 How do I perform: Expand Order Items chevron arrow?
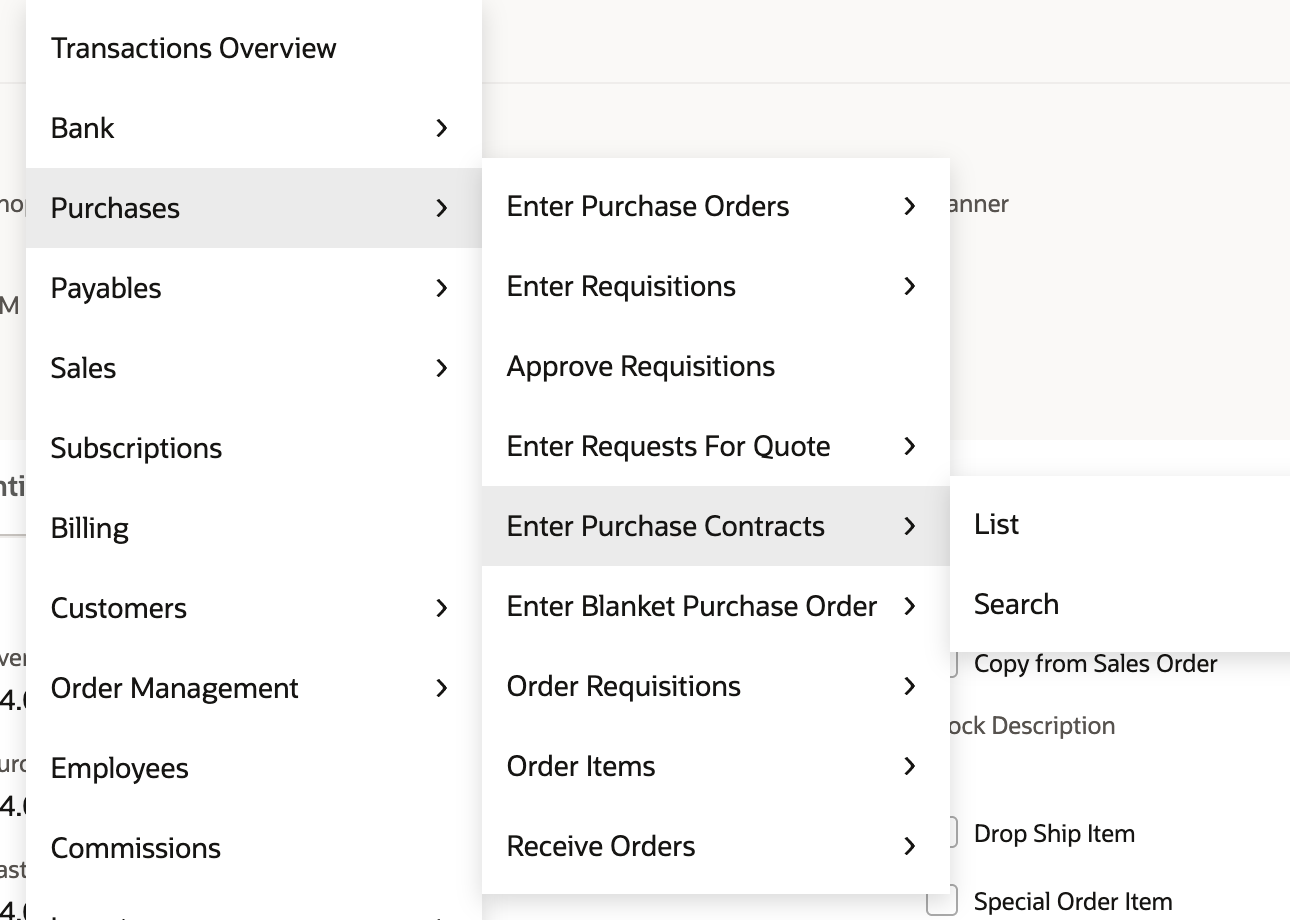[909, 766]
